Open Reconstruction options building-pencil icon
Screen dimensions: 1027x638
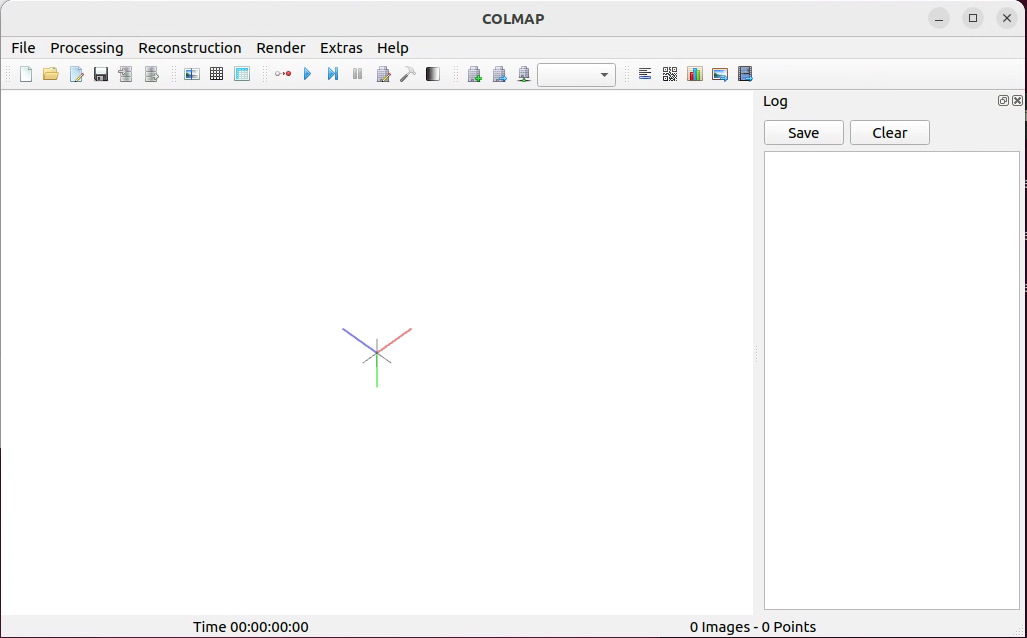pos(383,74)
